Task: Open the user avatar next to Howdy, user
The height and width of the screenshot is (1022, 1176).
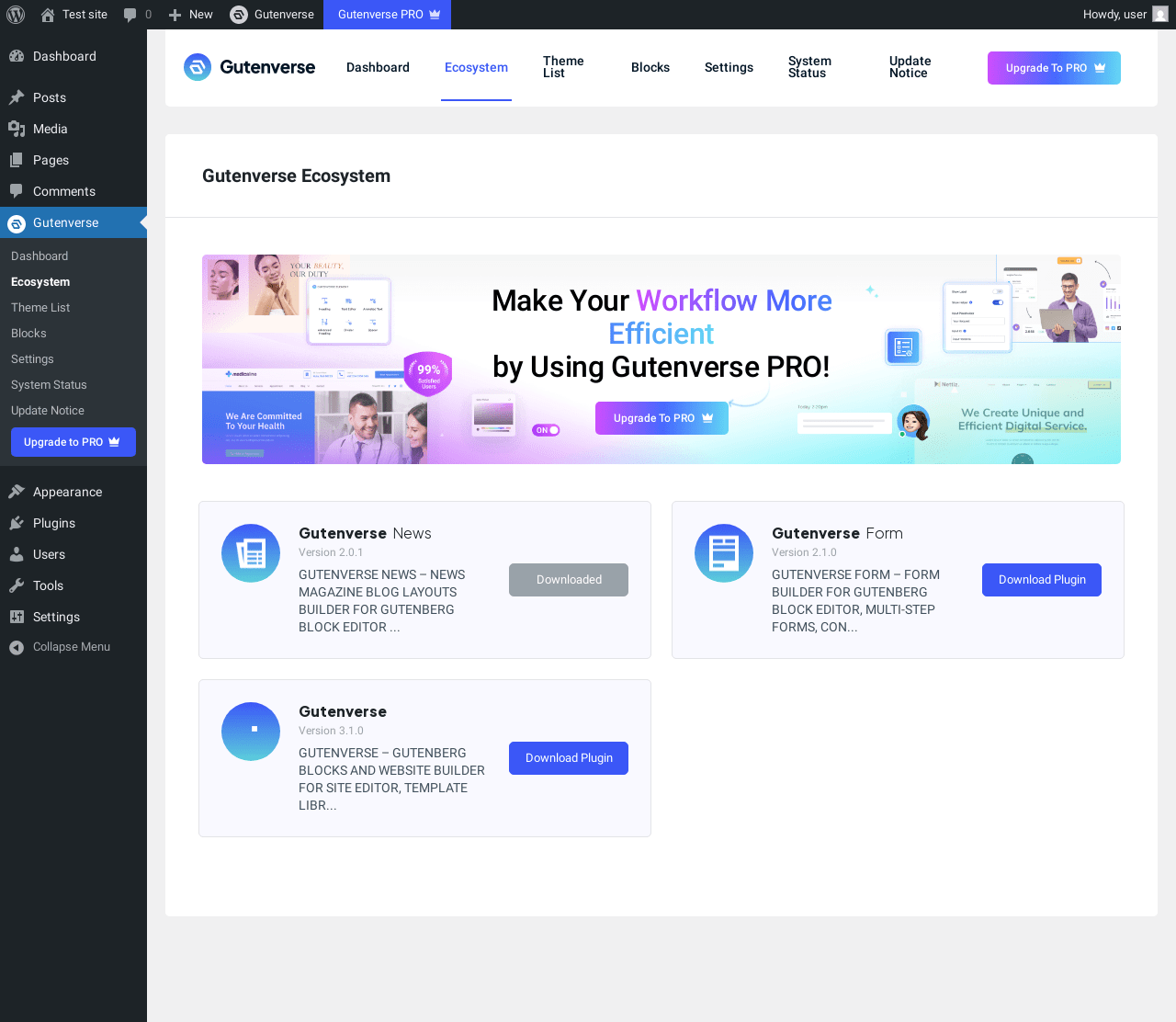Action: pos(1160,15)
